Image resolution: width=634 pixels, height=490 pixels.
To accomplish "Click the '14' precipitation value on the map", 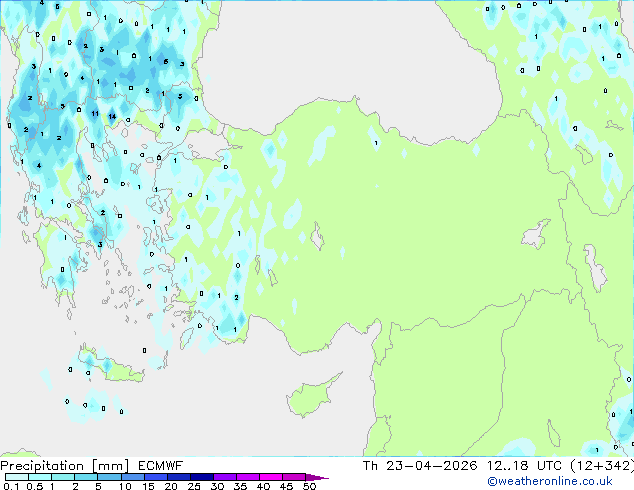I will point(112,116).
